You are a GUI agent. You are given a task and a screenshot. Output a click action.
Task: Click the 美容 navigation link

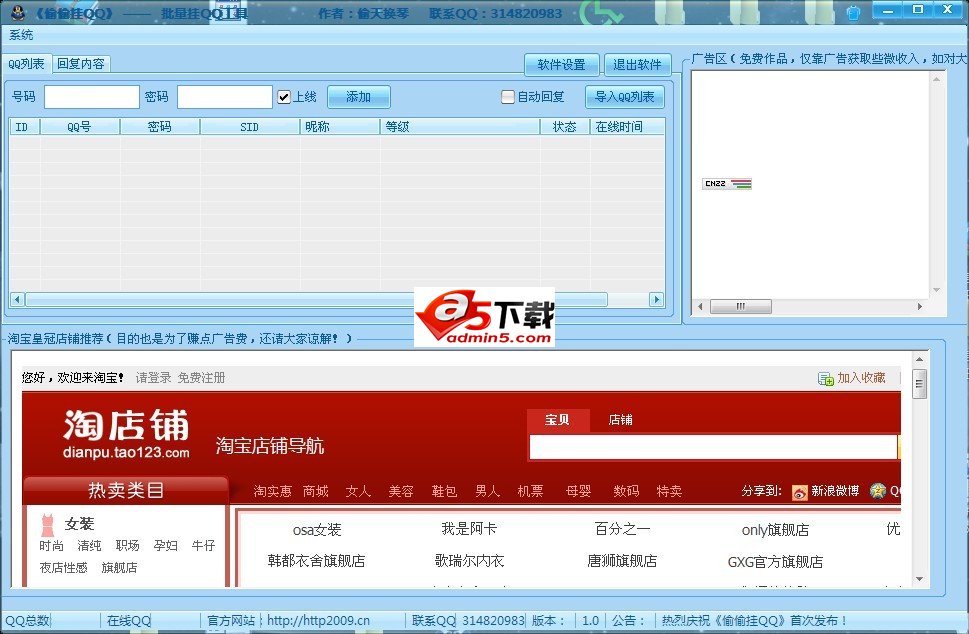[401, 491]
